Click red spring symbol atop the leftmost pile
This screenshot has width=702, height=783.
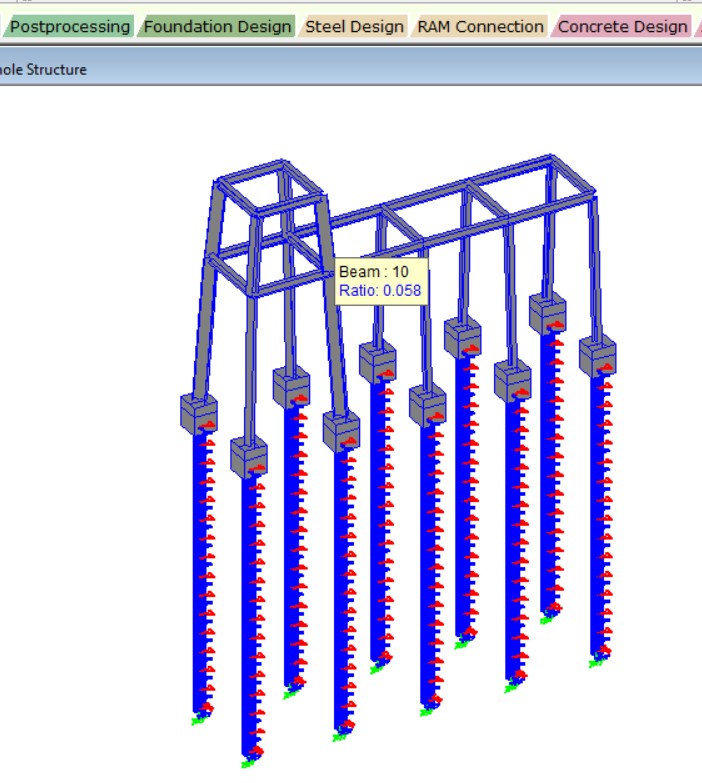(x=207, y=427)
